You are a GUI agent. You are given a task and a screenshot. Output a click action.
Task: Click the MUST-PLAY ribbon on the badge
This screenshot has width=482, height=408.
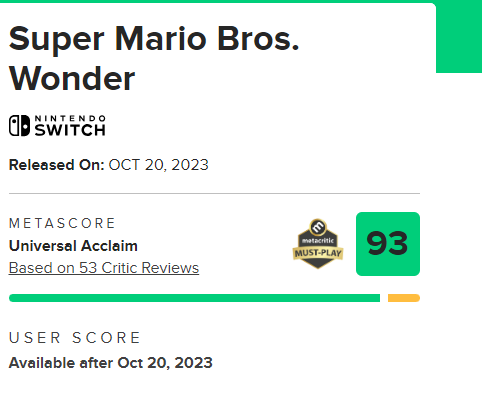pyautogui.click(x=318, y=253)
